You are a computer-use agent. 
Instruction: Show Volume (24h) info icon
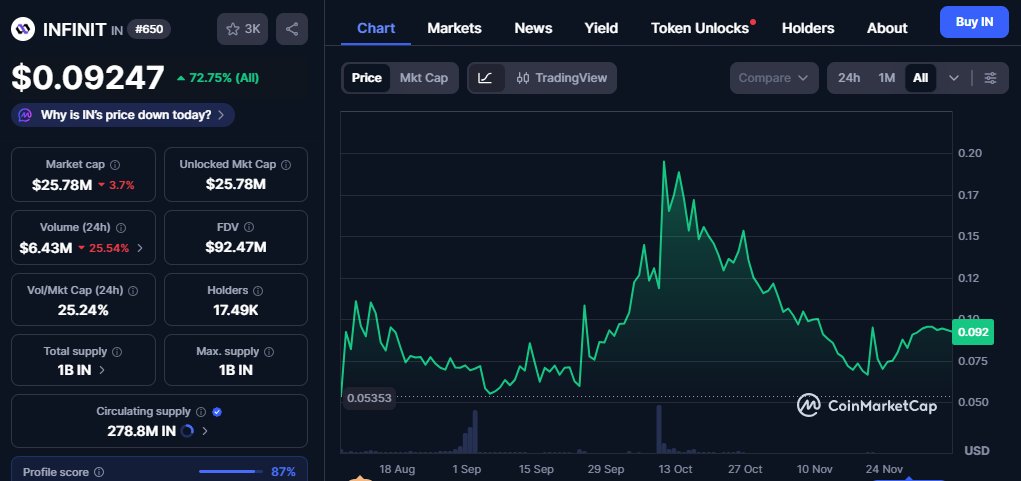tap(121, 228)
